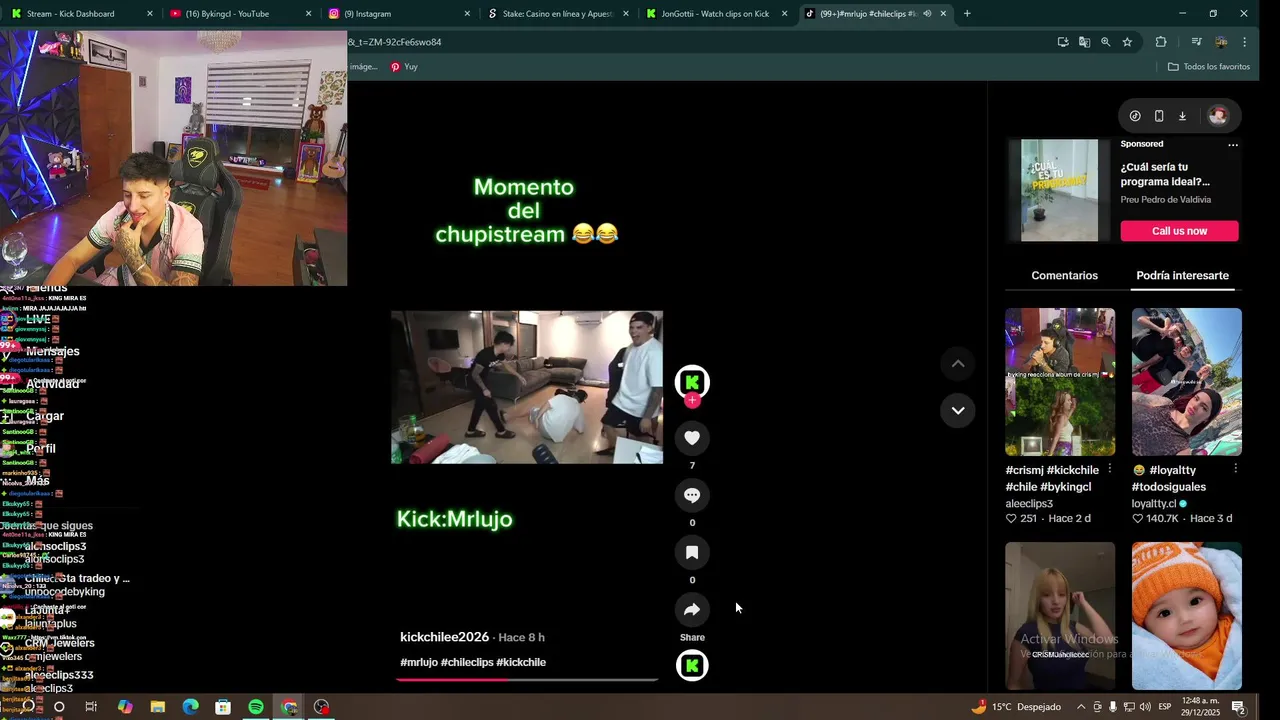Open the creator's Kick avatar beside the video
This screenshot has height=720, width=1280.
(692, 382)
